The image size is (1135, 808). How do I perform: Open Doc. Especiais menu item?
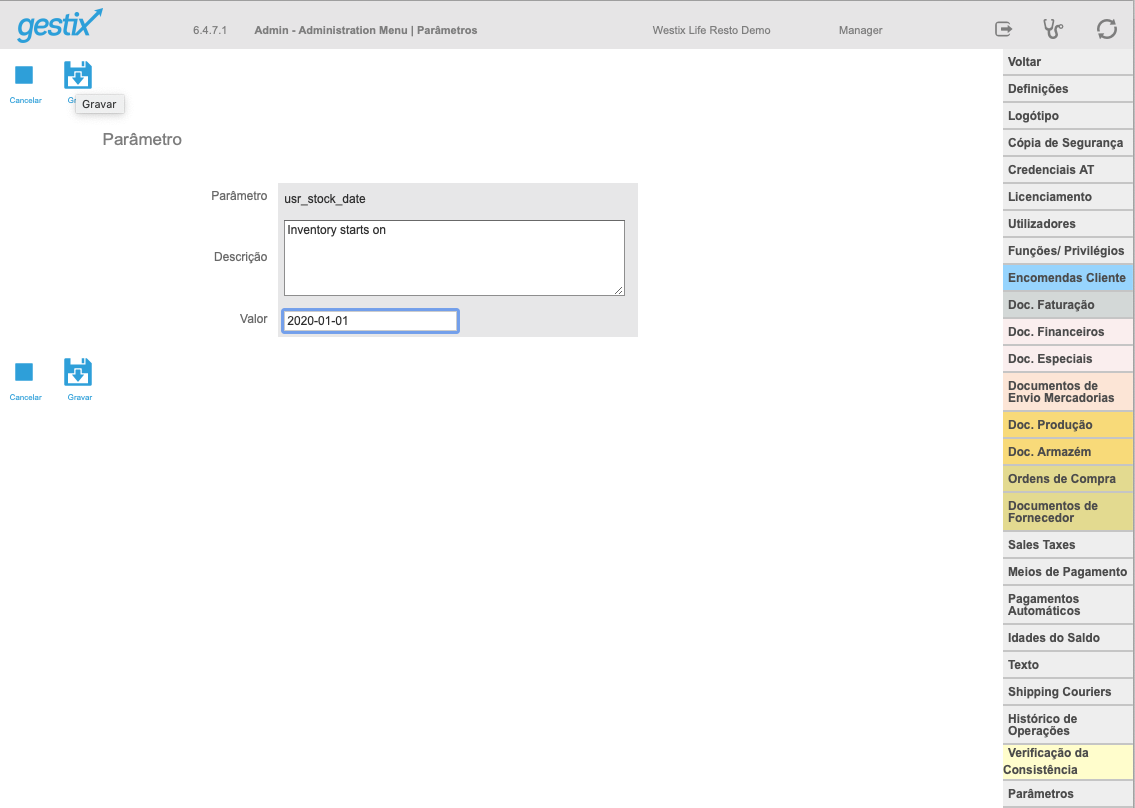tap(1068, 358)
